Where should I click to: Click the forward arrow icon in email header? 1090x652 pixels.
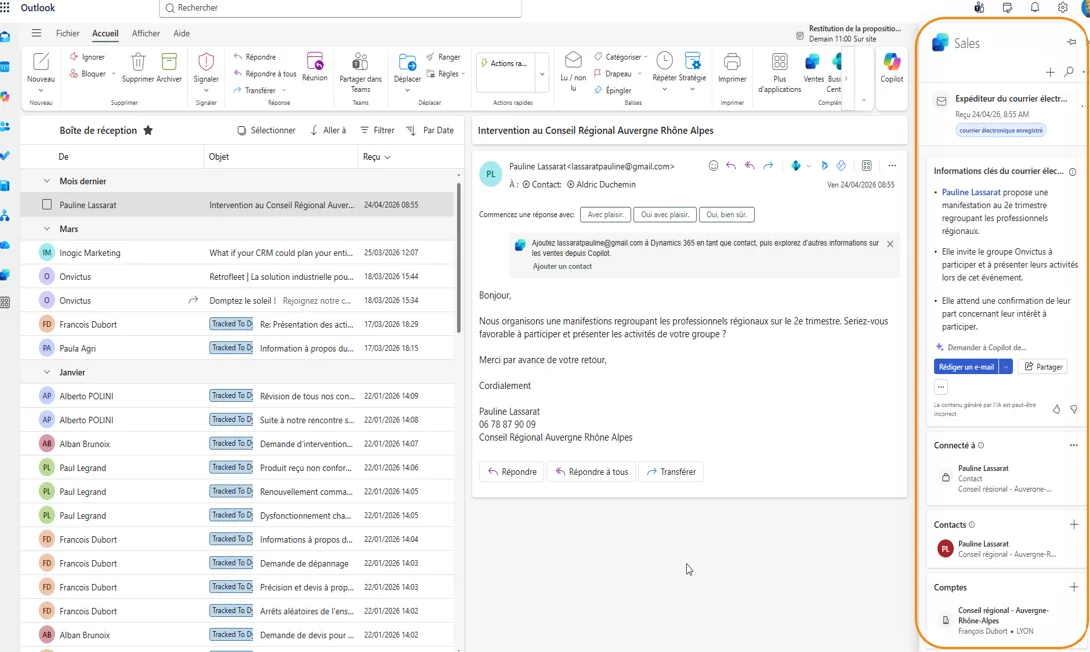pos(768,165)
